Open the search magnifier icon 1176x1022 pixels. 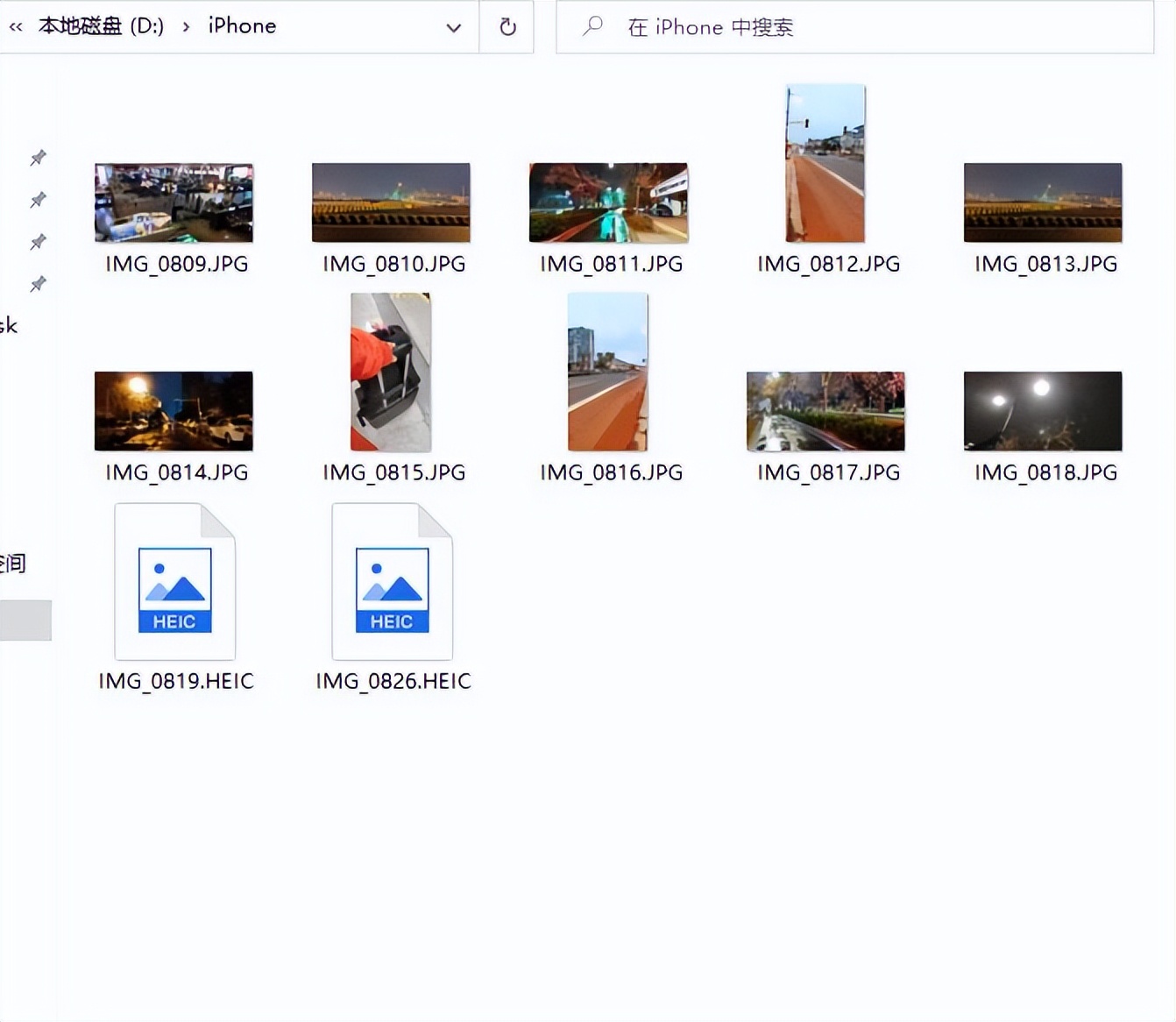592,27
